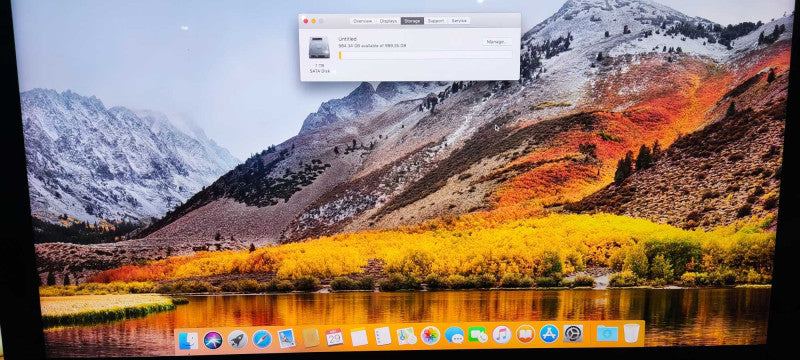Open the Reminders list icon

pyautogui.click(x=383, y=337)
